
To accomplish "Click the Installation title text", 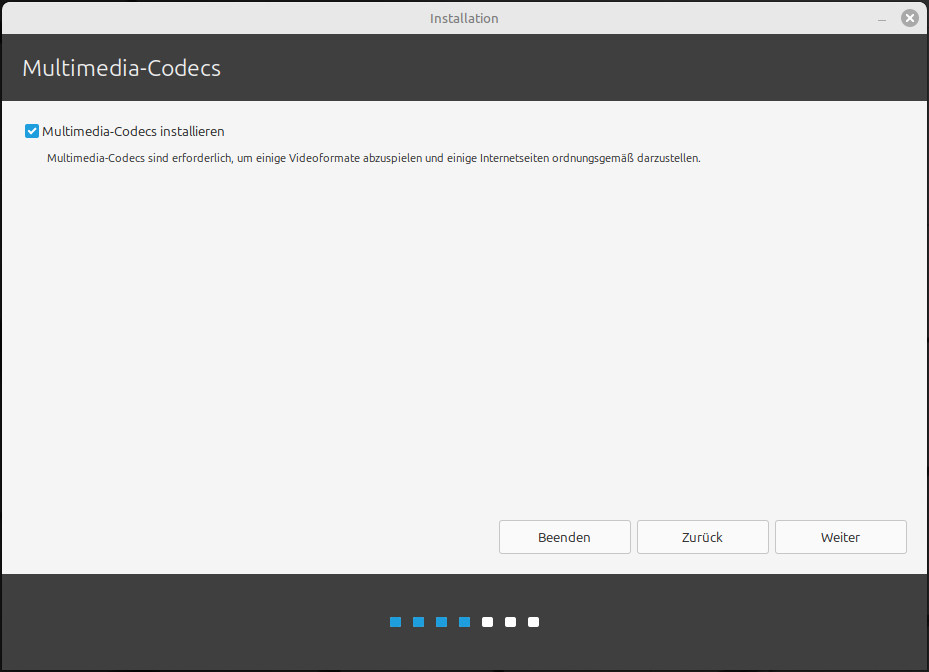I will [464, 18].
